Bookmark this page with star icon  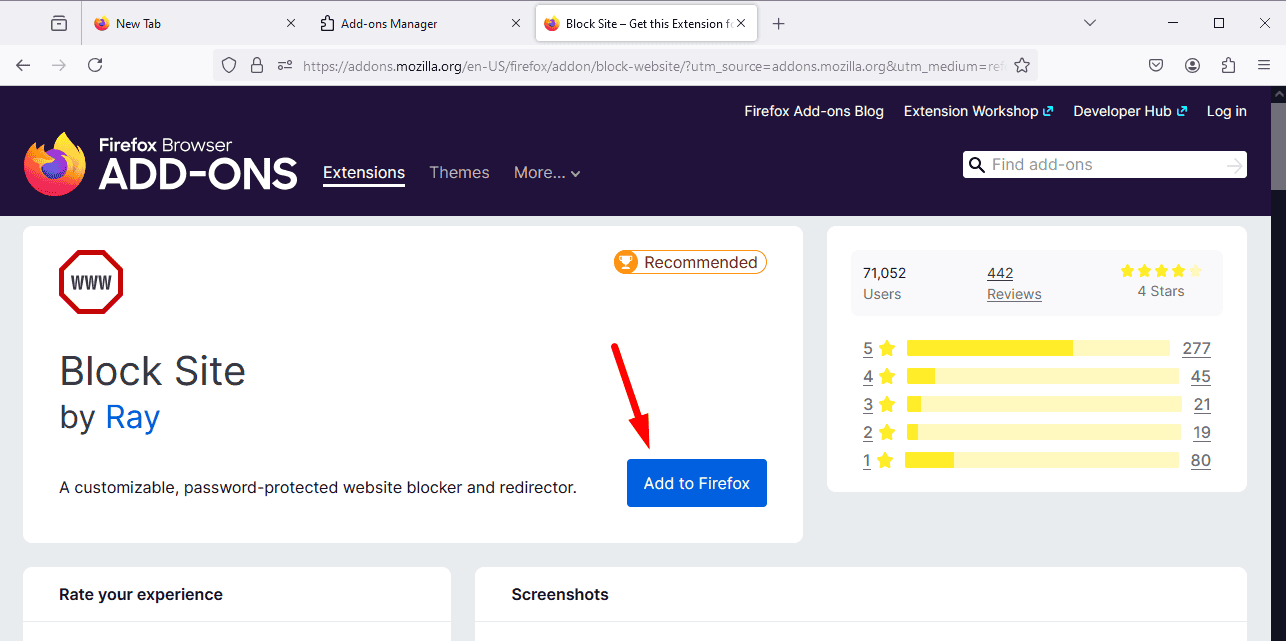(1022, 65)
